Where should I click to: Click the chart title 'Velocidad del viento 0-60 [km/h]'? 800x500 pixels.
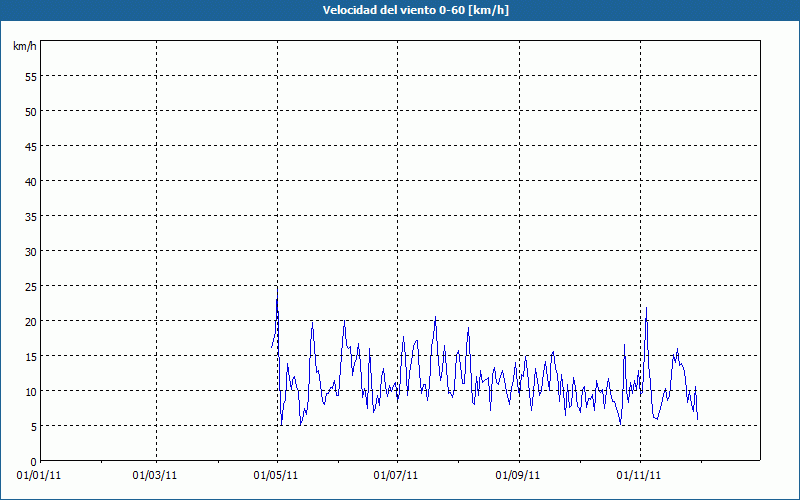(x=415, y=10)
